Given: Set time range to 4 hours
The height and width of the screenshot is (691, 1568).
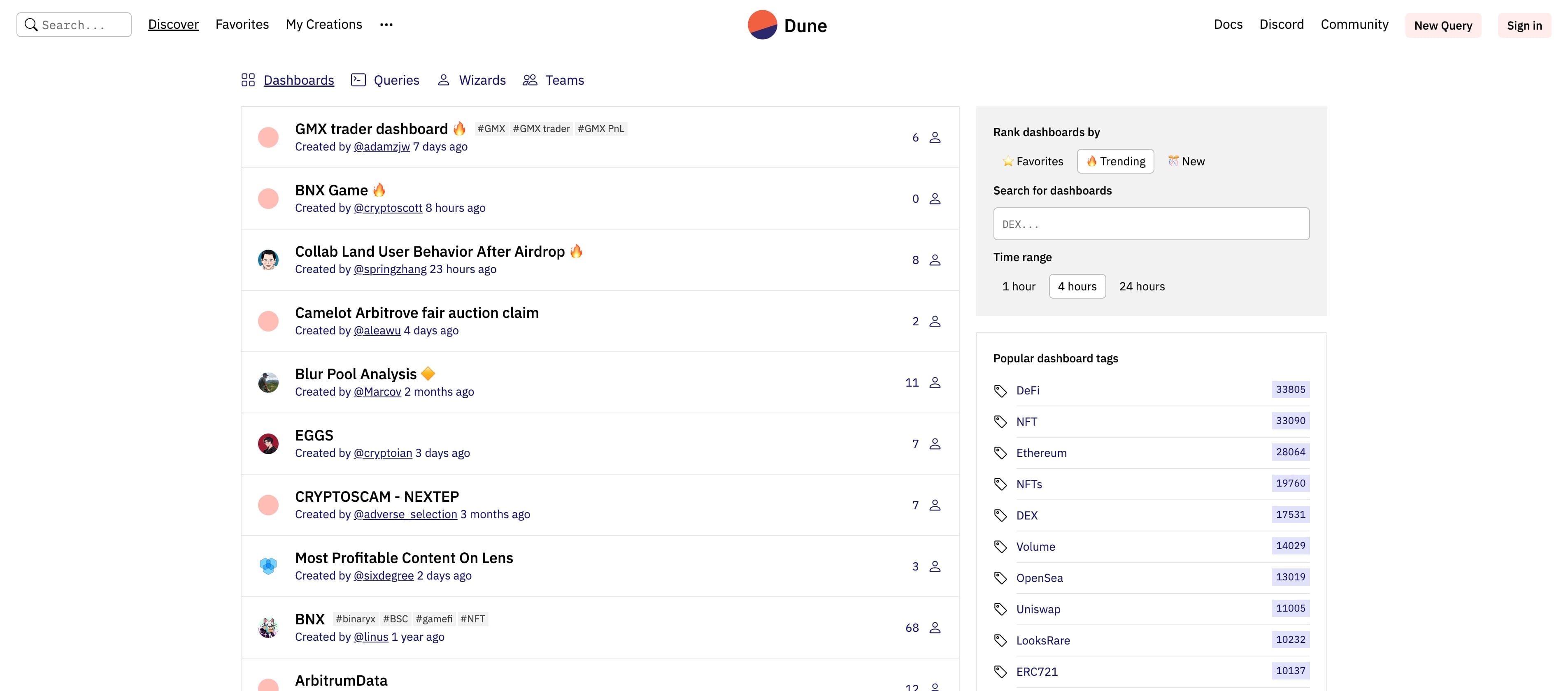Looking at the screenshot, I should 1077,287.
